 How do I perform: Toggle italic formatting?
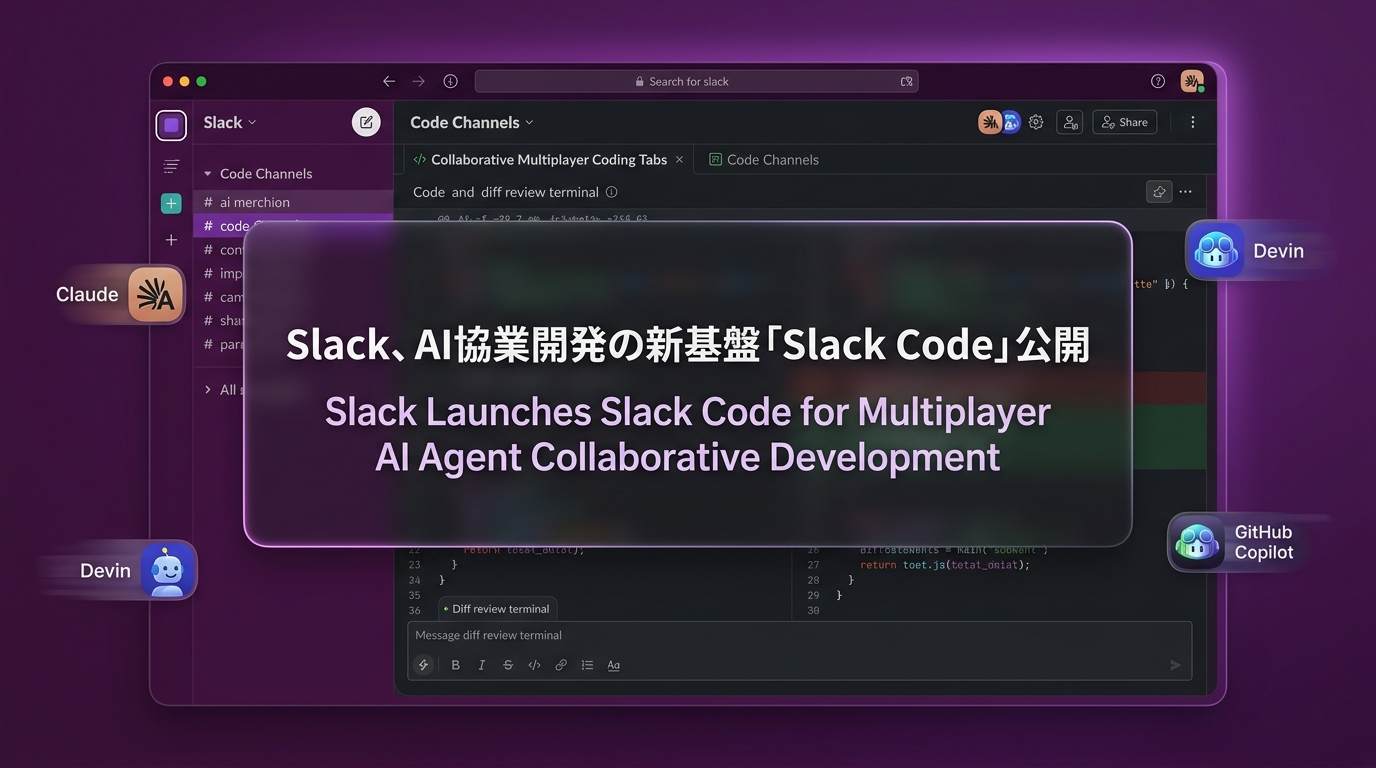482,665
